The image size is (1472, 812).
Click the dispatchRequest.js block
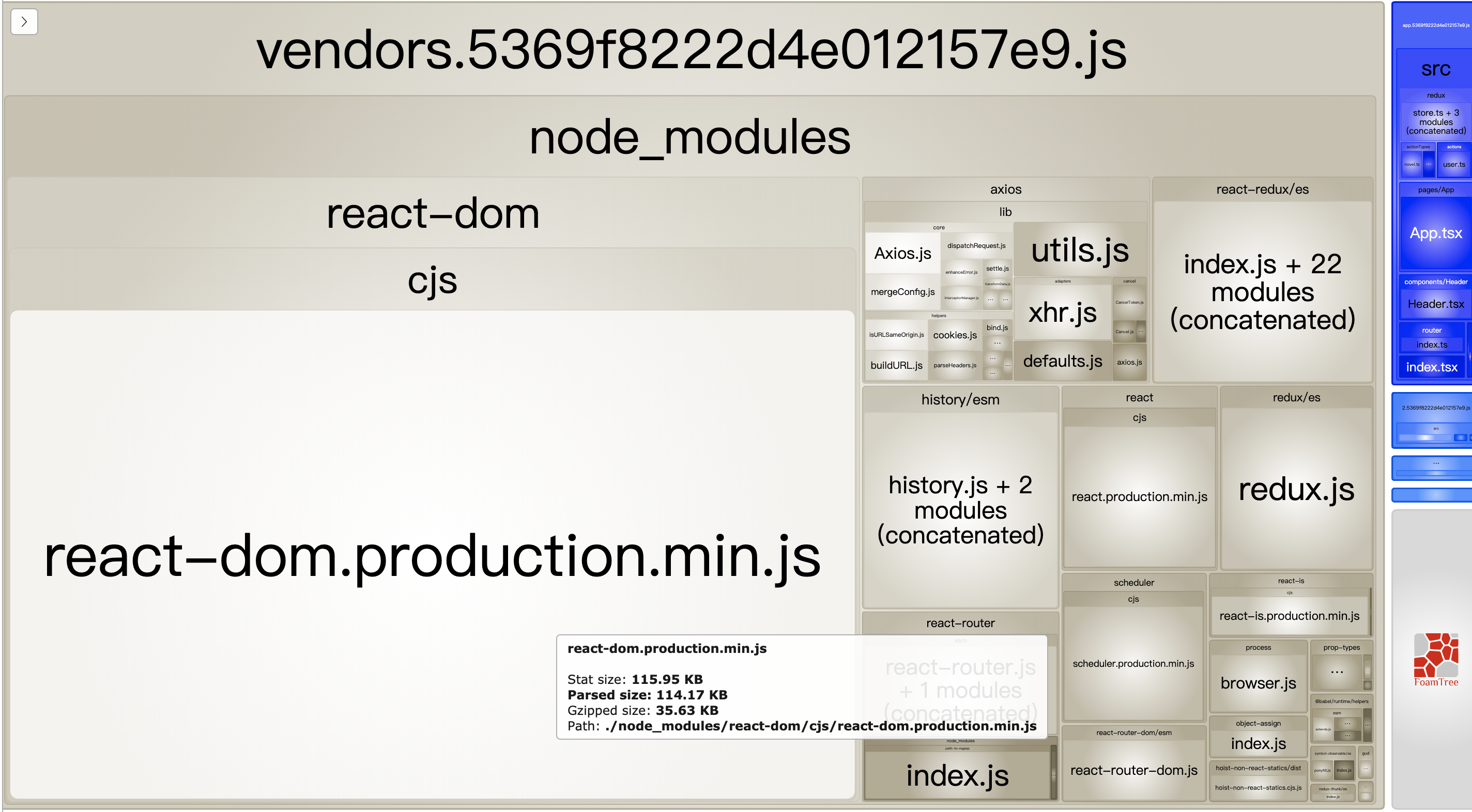pyautogui.click(x=976, y=245)
